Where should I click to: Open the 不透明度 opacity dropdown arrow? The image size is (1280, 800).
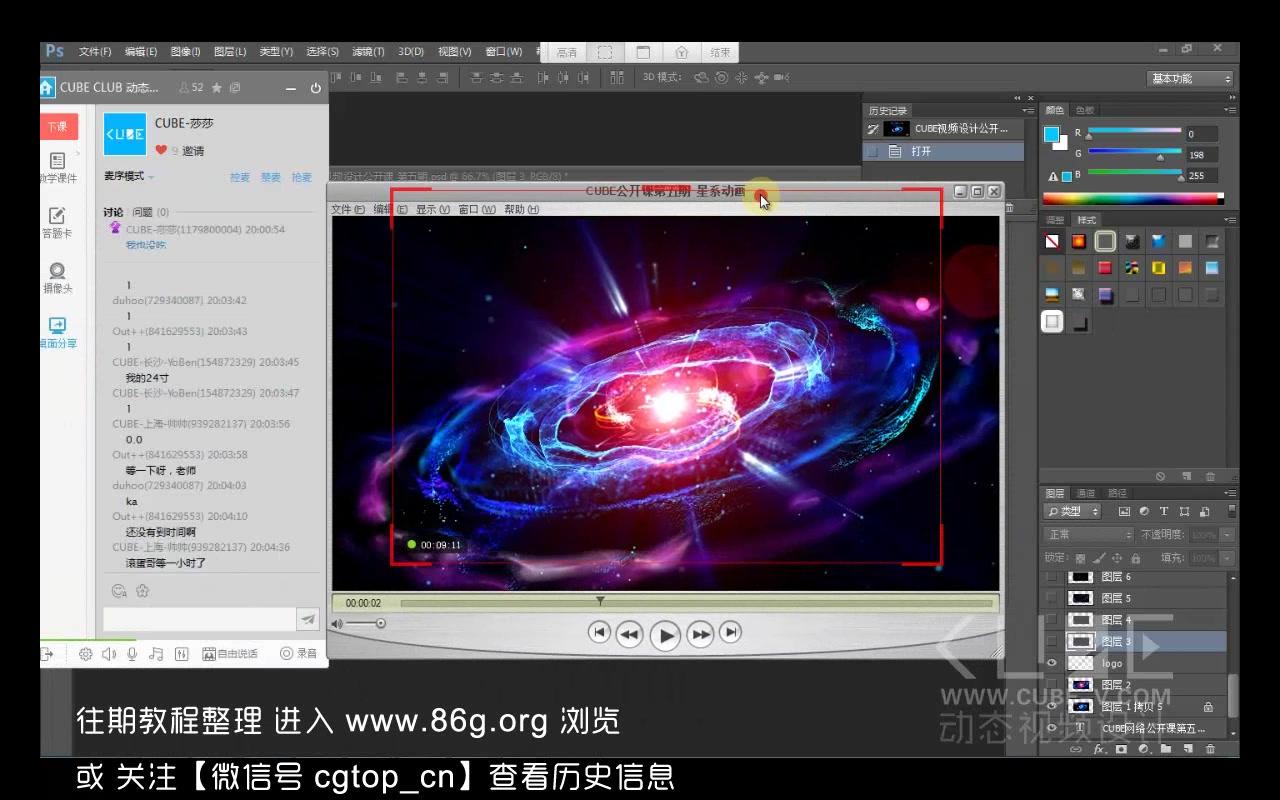(x=1227, y=535)
